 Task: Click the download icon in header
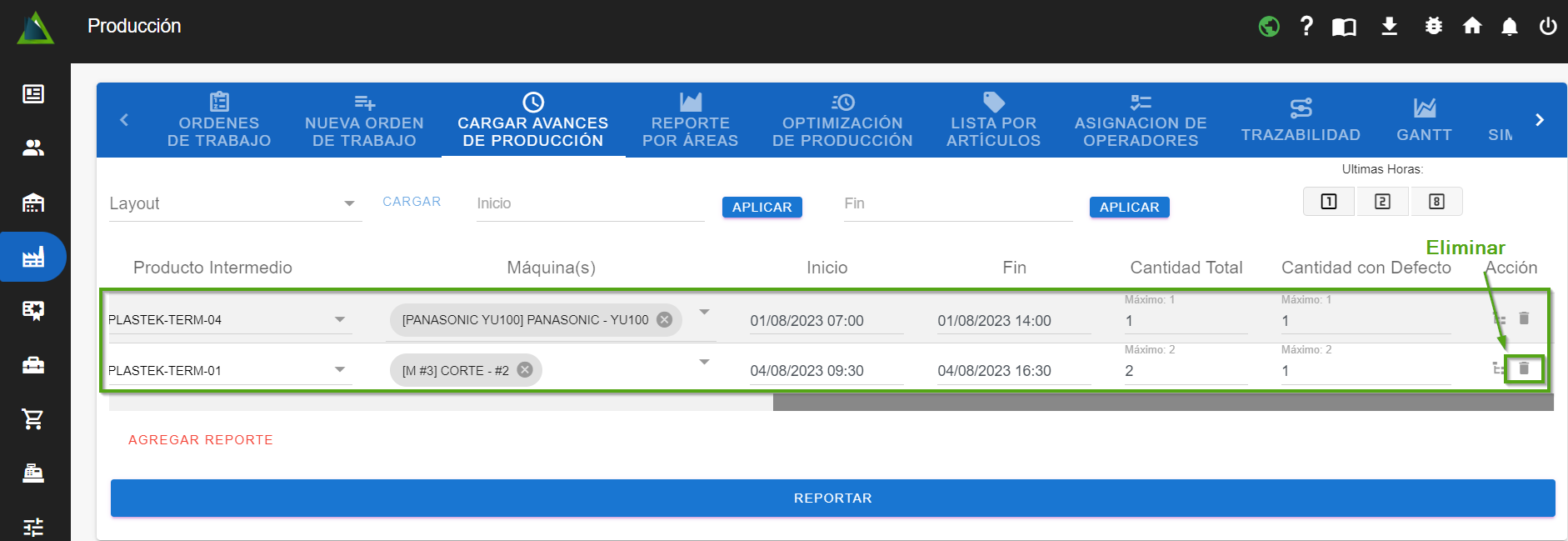(x=1389, y=27)
